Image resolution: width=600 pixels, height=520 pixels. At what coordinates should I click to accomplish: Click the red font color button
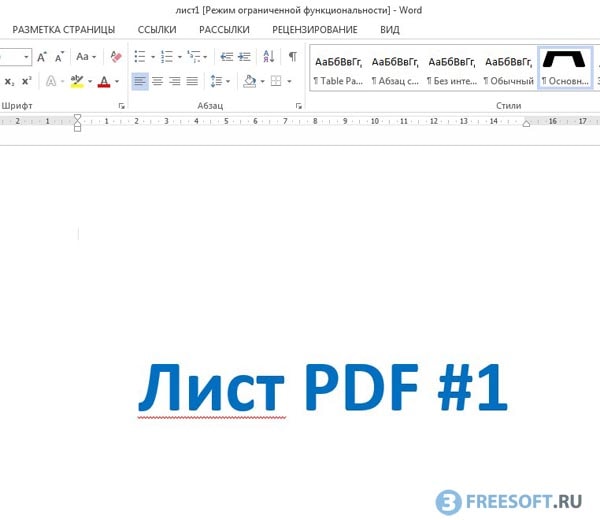point(103,81)
